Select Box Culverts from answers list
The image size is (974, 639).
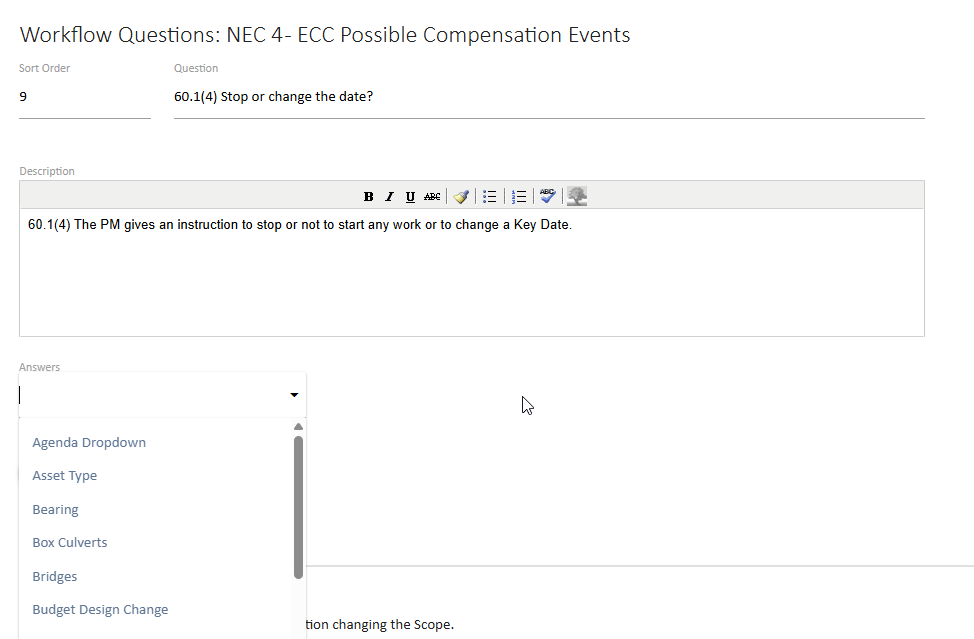point(70,543)
